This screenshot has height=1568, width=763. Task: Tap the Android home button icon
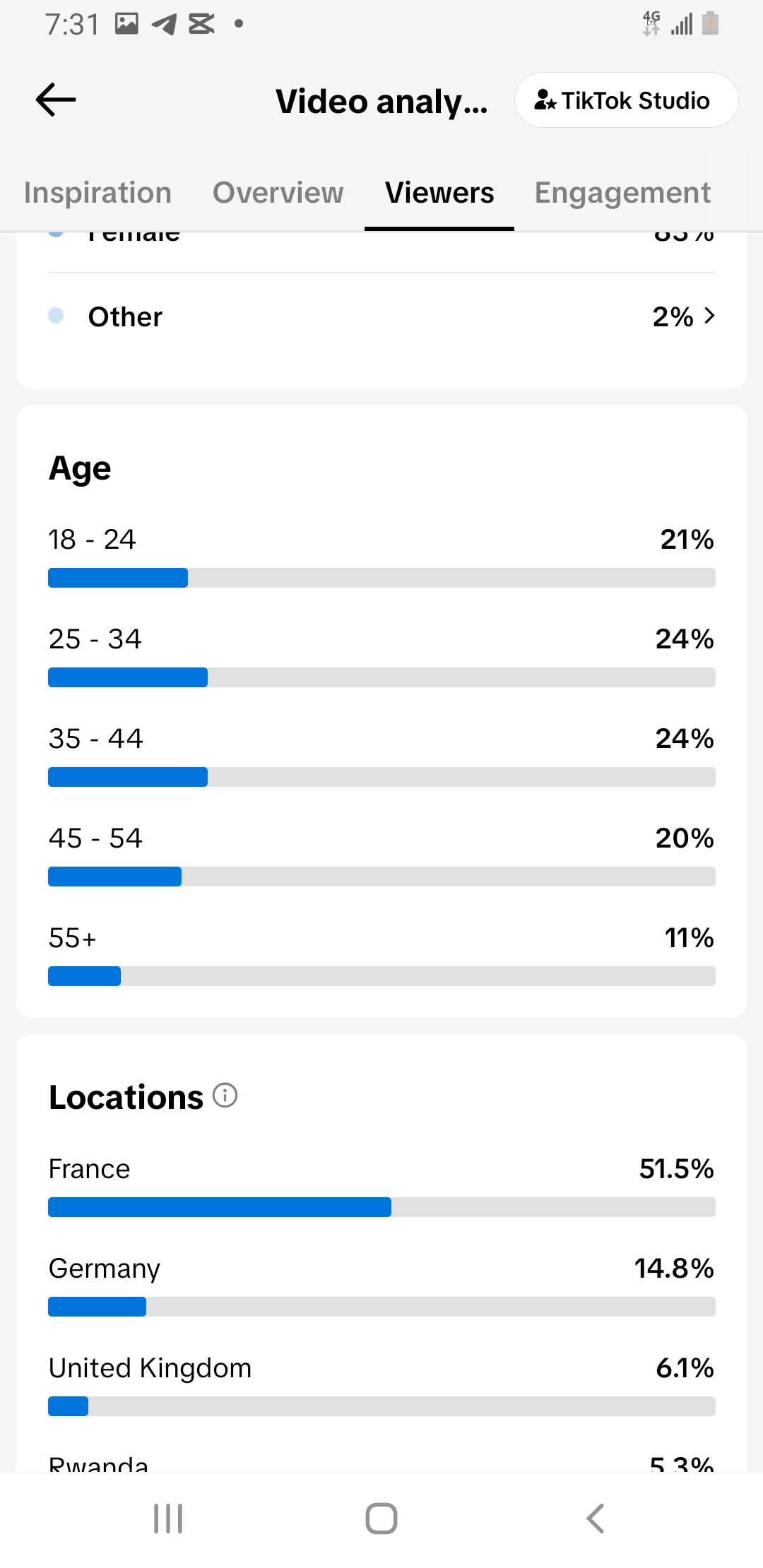pos(381,1519)
